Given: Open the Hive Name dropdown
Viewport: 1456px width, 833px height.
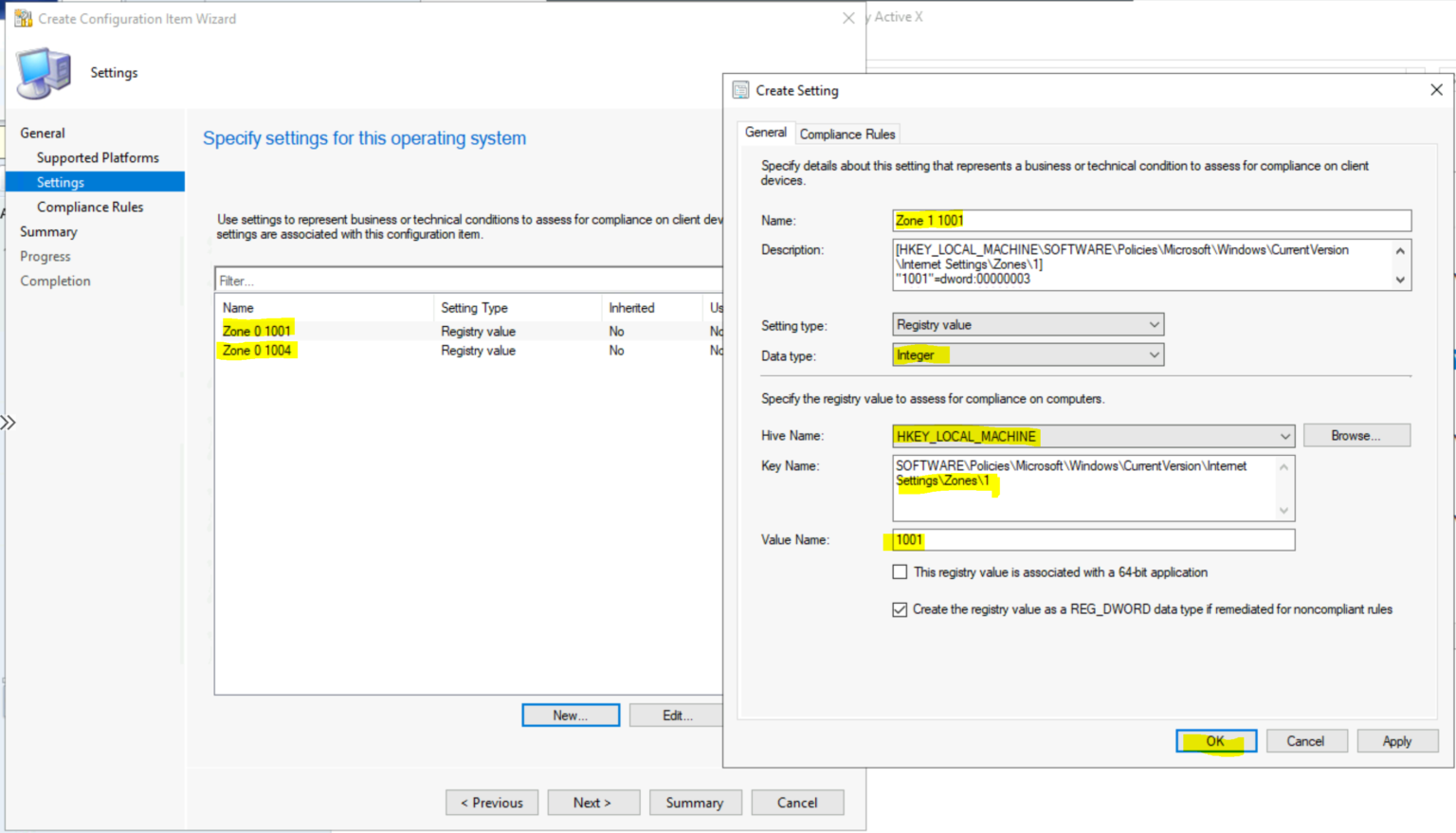Looking at the screenshot, I should pyautogui.click(x=1284, y=436).
